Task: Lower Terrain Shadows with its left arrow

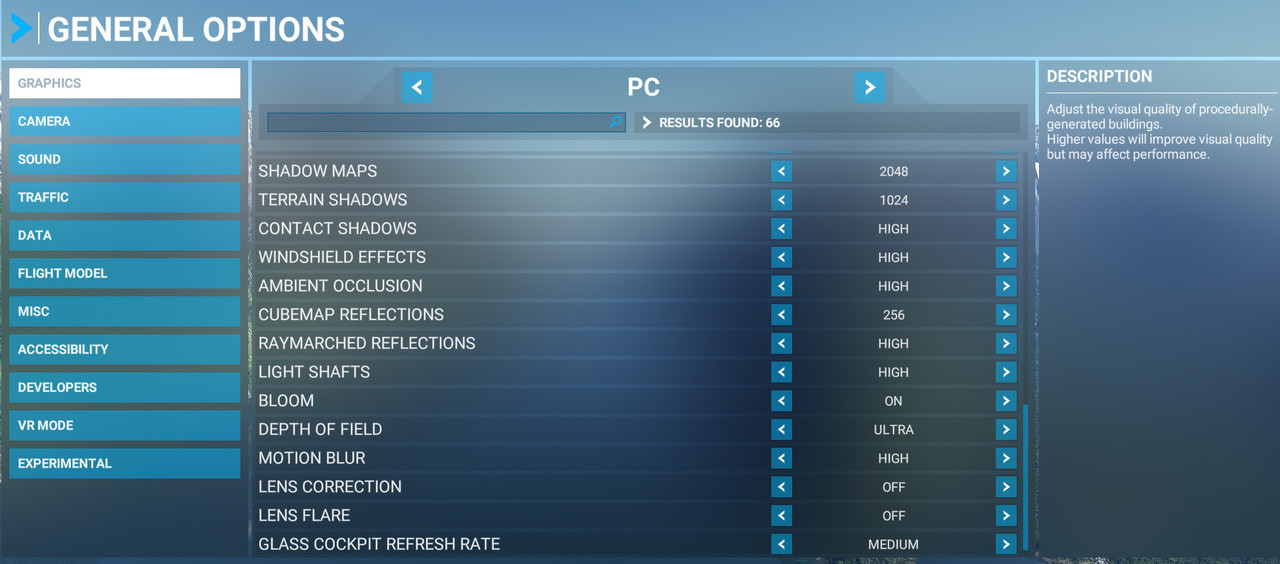Action: 781,200
